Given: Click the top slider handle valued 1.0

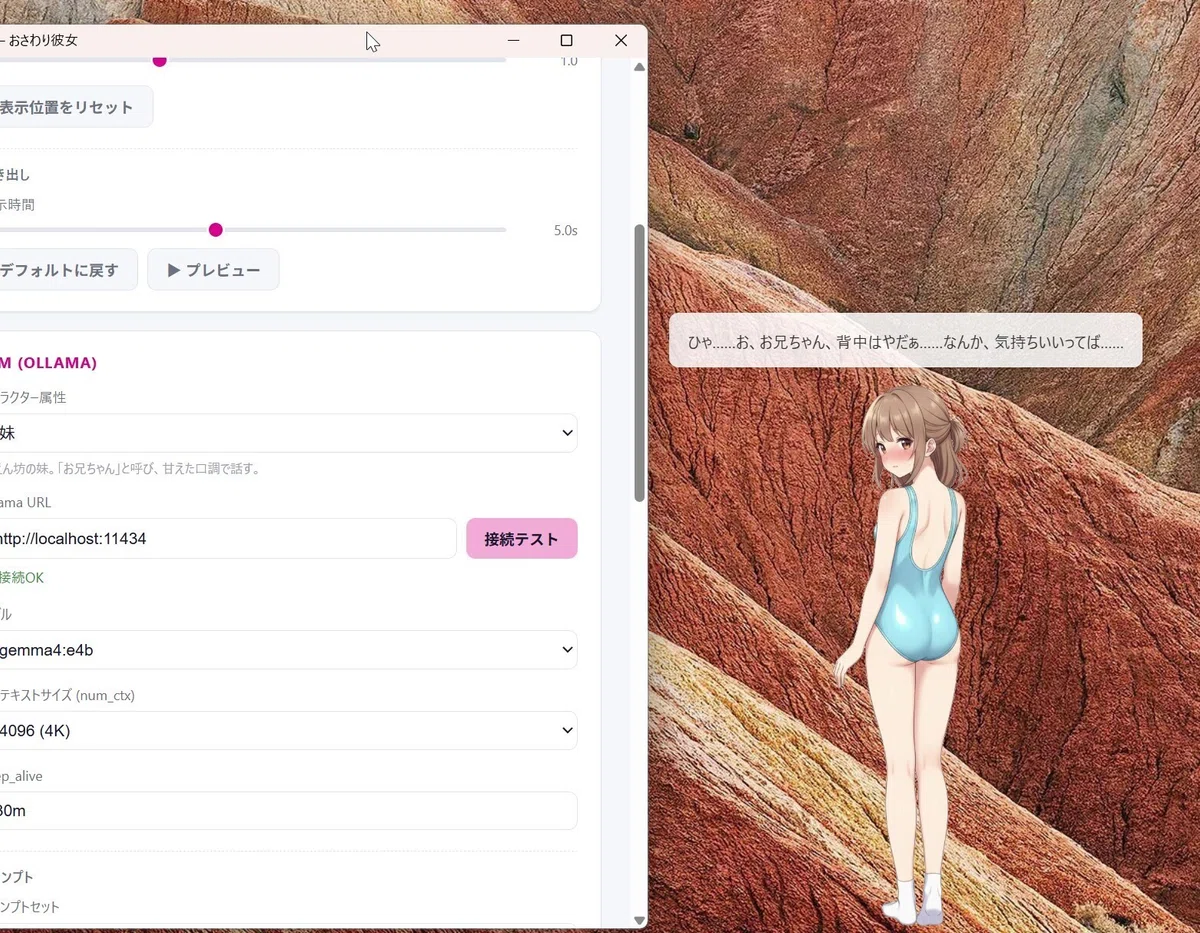Looking at the screenshot, I should pyautogui.click(x=159, y=61).
